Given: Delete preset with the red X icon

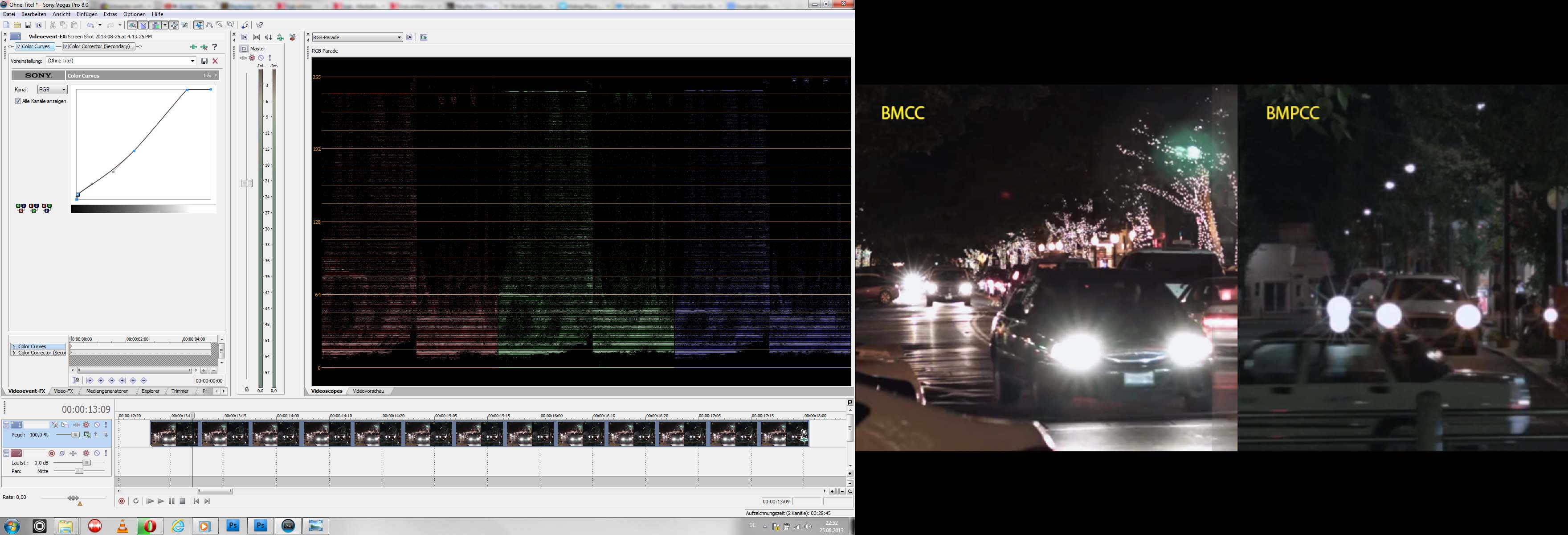Looking at the screenshot, I should pos(215,61).
